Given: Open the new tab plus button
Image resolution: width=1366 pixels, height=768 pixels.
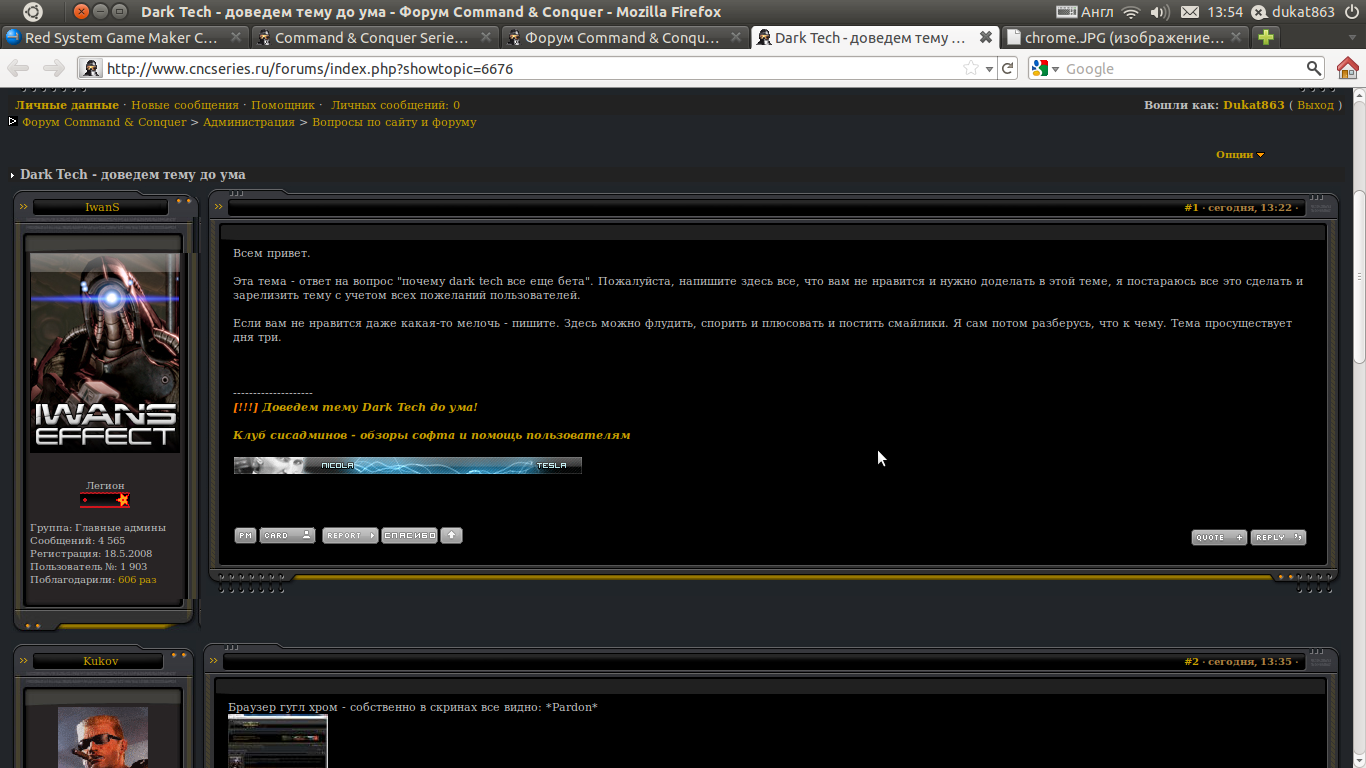Looking at the screenshot, I should pos(1266,38).
